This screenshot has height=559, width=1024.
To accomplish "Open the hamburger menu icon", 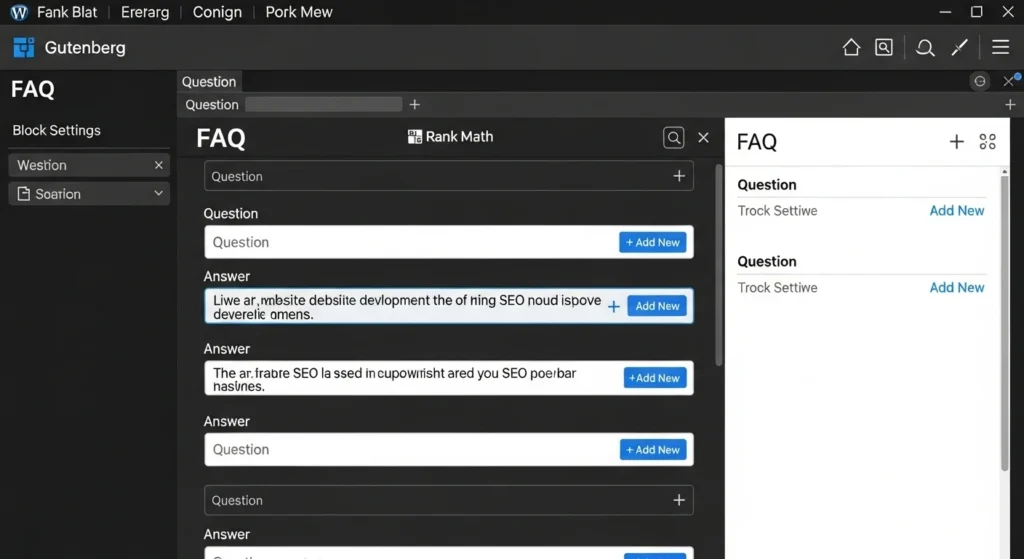I will click(x=1000, y=47).
